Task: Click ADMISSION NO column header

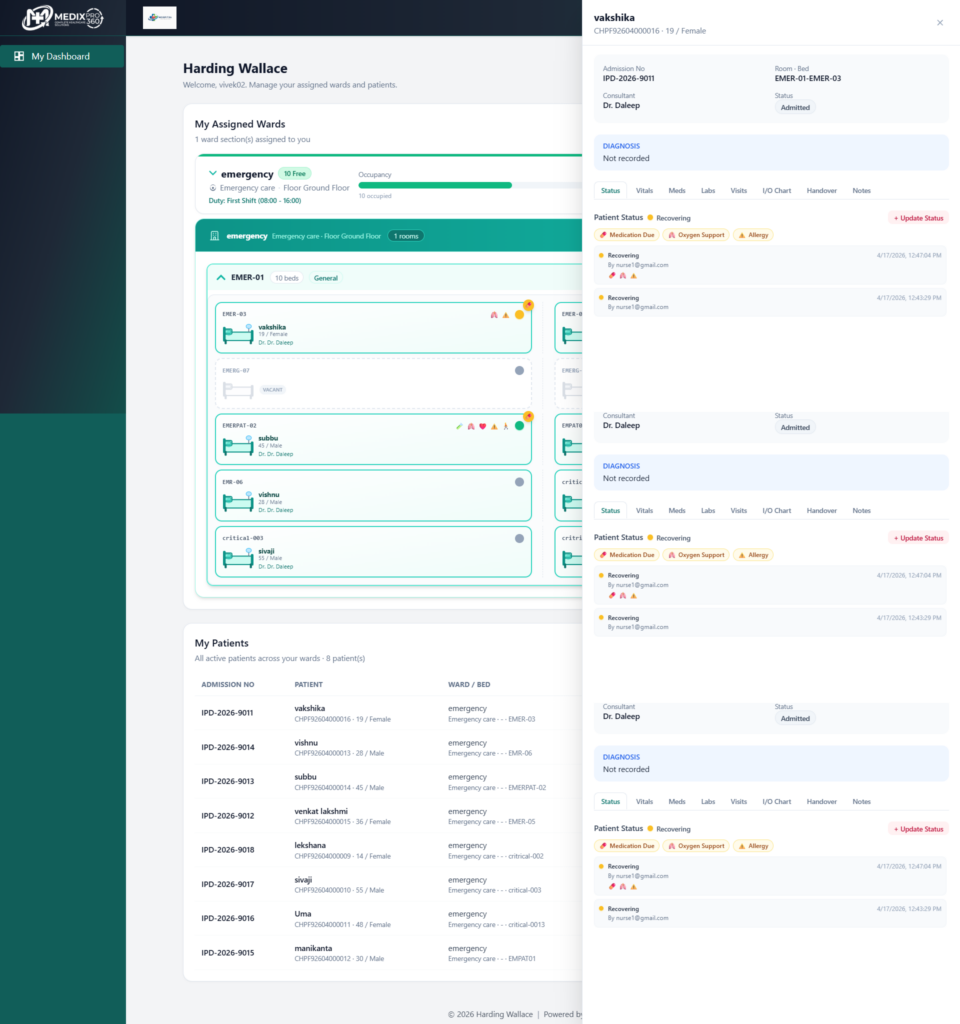Action: click(227, 684)
